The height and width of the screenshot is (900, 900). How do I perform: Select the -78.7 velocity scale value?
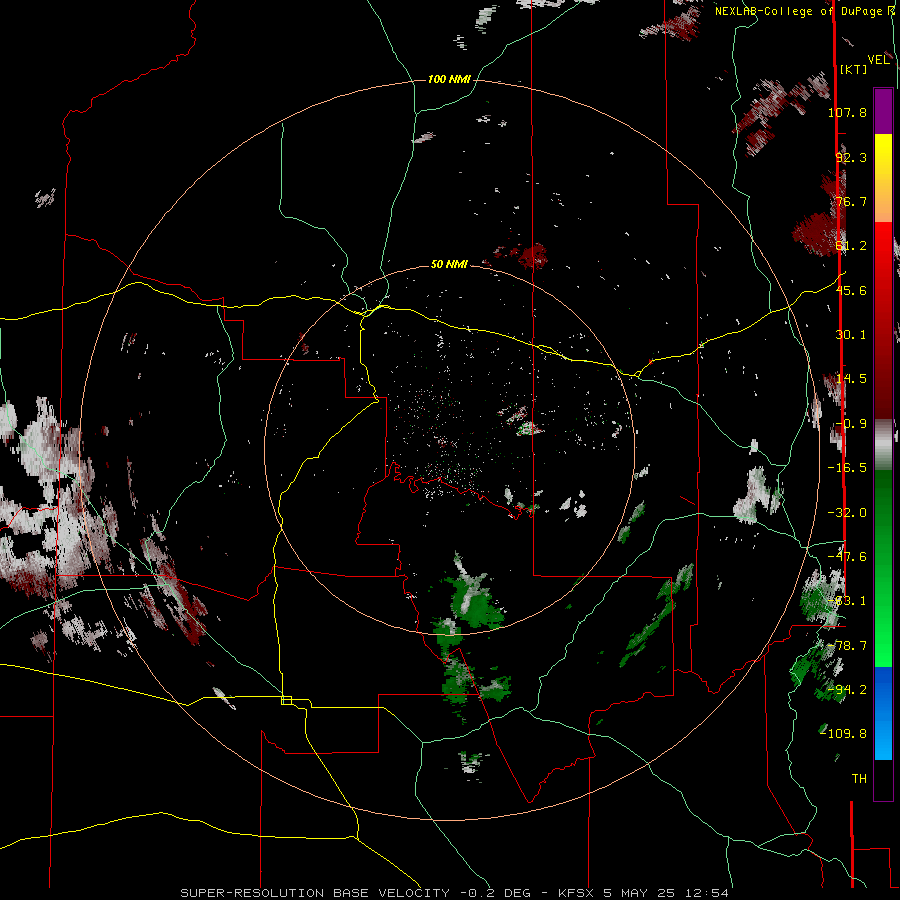[x=847, y=646]
